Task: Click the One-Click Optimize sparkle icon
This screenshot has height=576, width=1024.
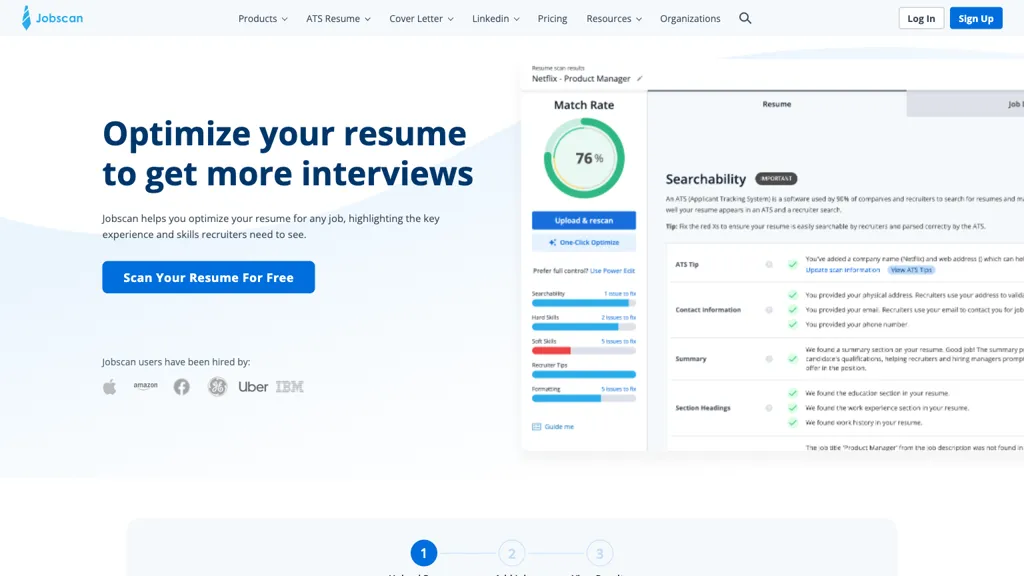Action: coord(550,242)
